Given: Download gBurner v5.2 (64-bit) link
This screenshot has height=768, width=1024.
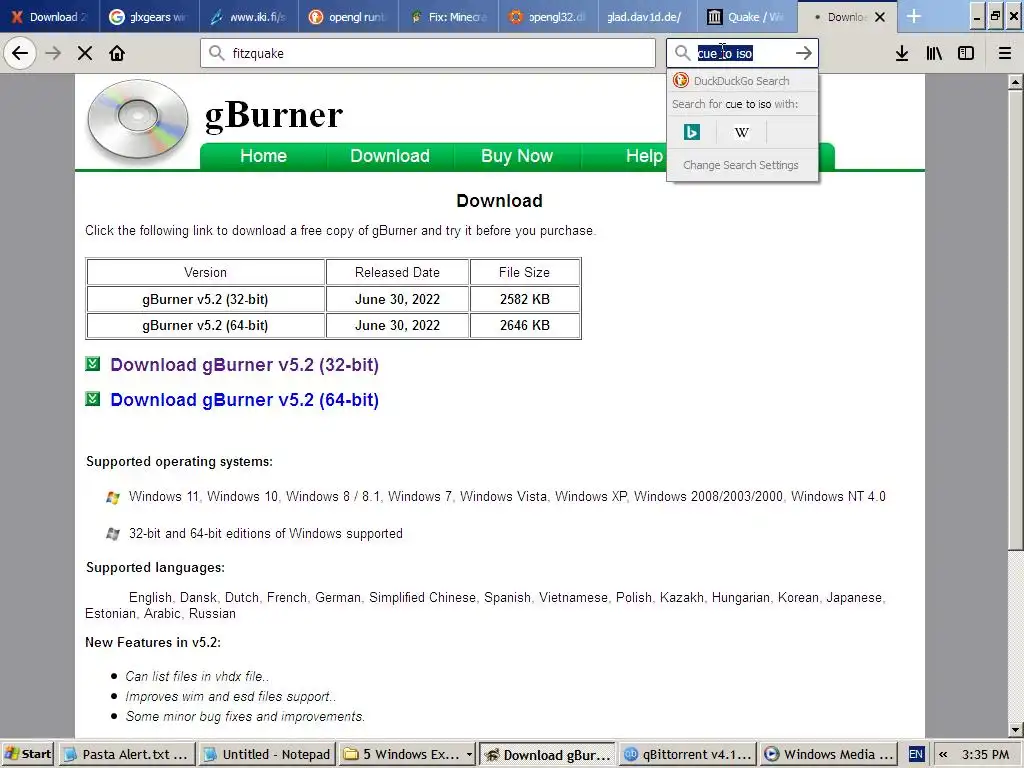Looking at the screenshot, I should point(244,400).
